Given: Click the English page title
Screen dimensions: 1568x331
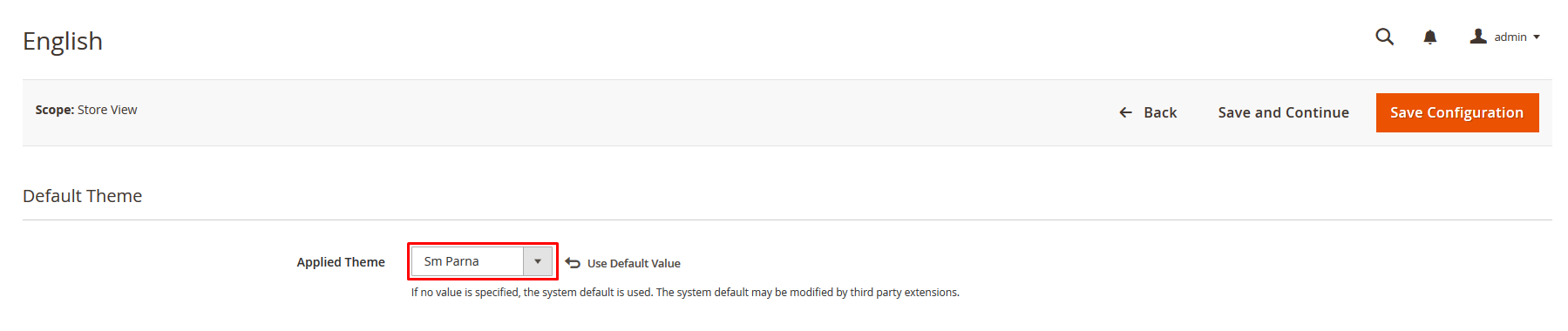Looking at the screenshot, I should (x=63, y=41).
